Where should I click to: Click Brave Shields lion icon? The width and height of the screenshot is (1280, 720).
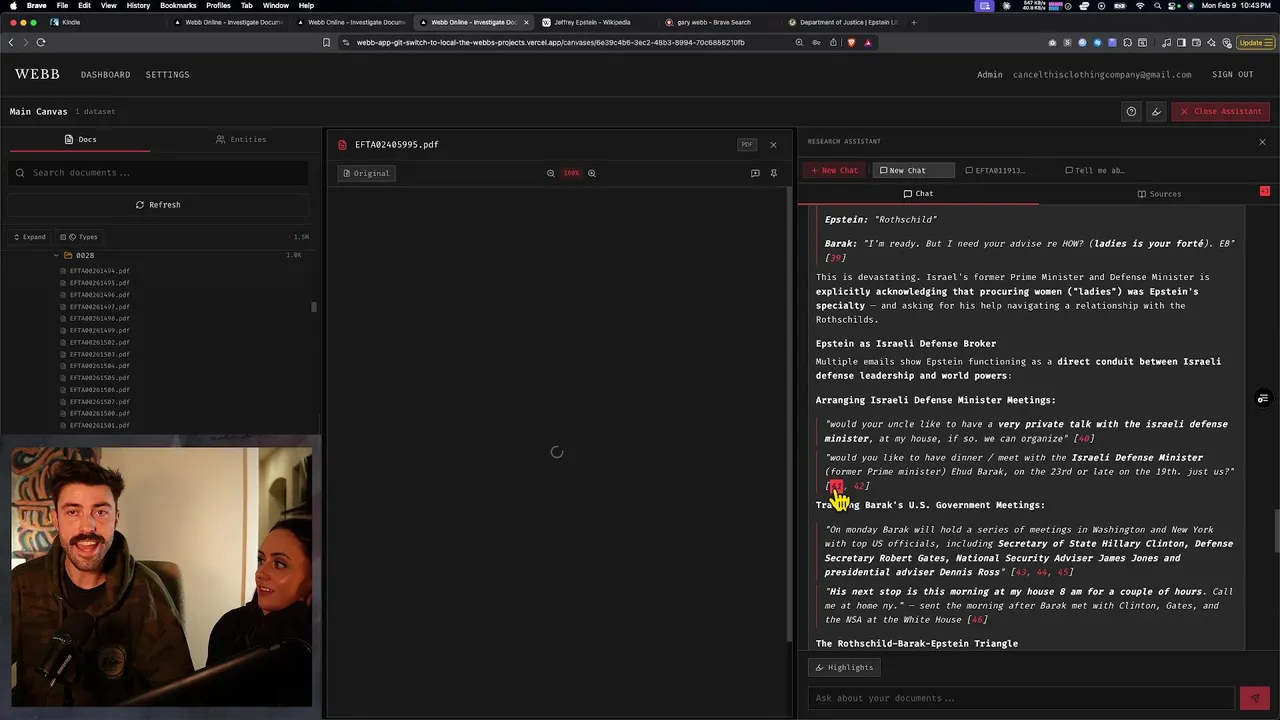pos(851,42)
